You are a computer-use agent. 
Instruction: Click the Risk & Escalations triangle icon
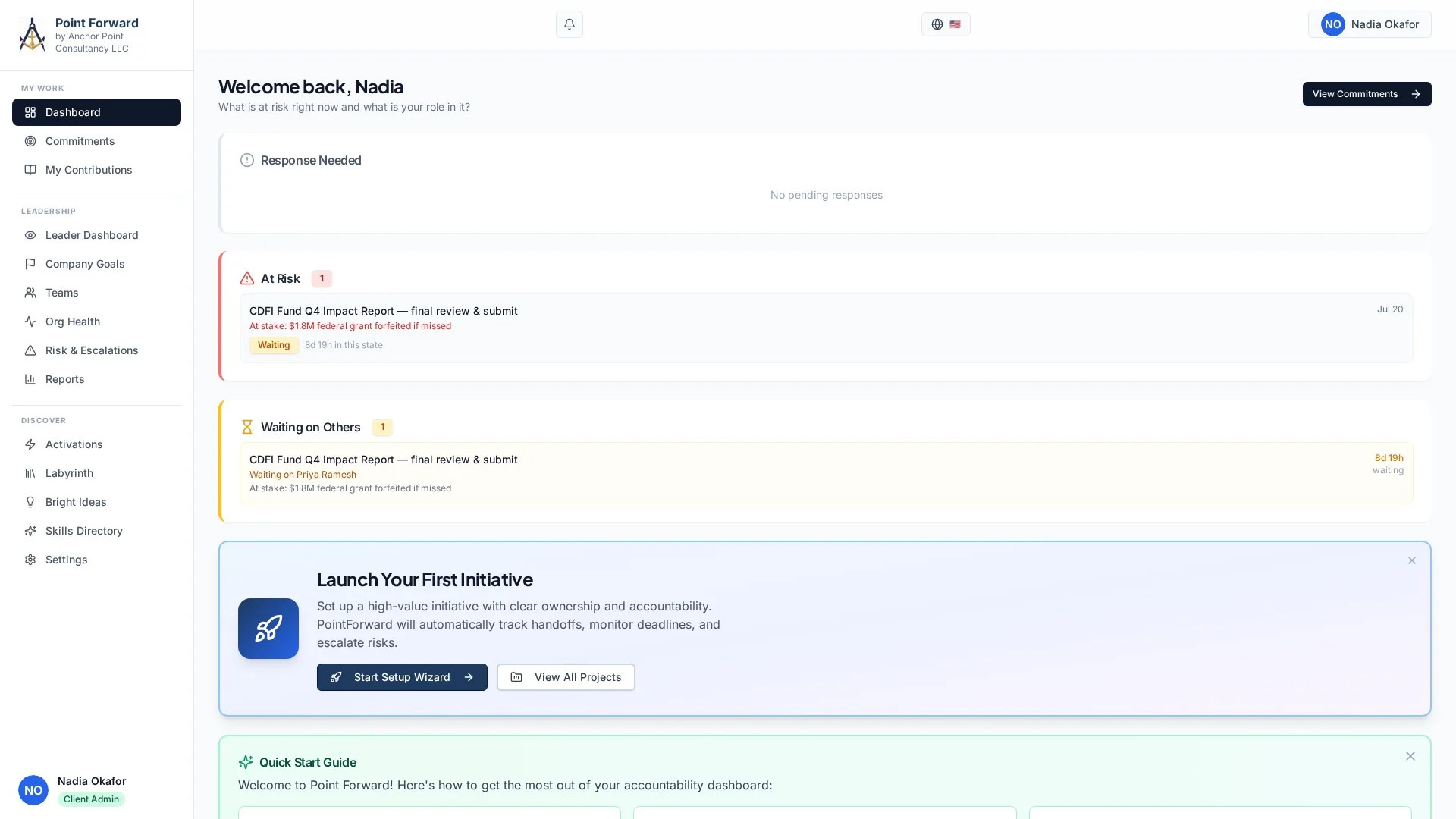coord(30,350)
